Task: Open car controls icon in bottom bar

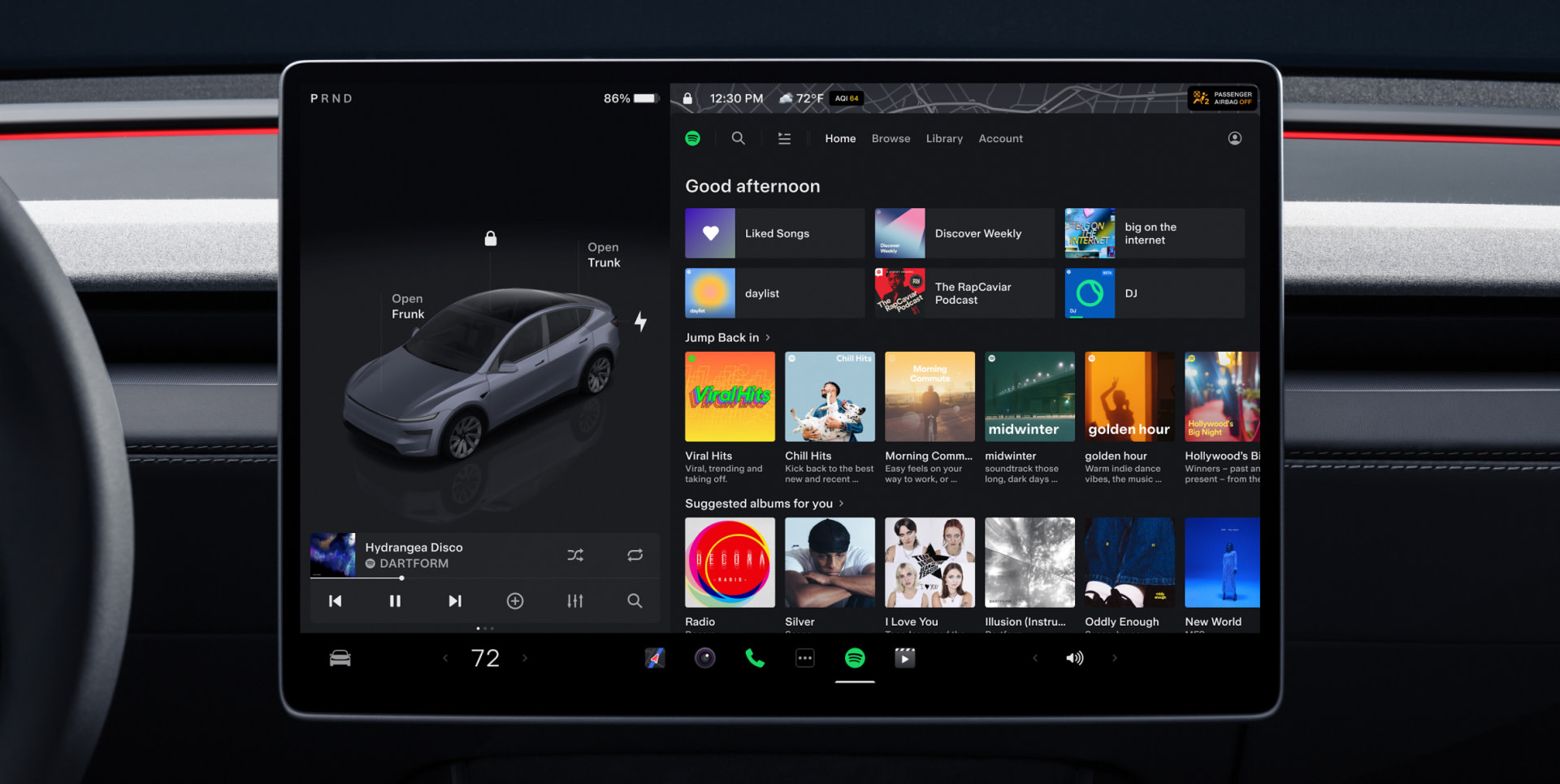Action: click(340, 658)
